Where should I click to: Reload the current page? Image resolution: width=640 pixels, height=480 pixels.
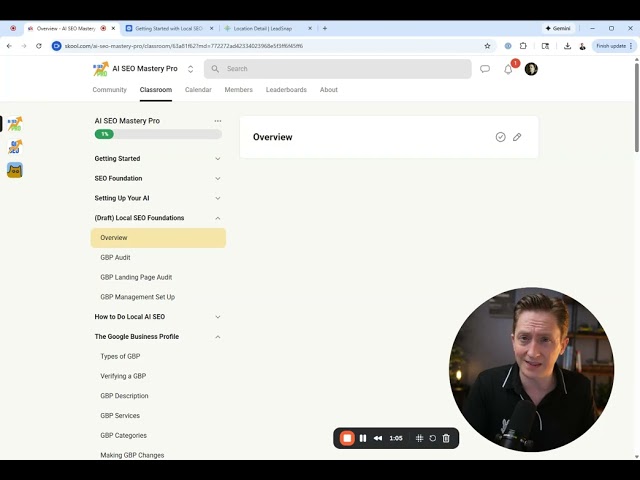tap(39, 46)
